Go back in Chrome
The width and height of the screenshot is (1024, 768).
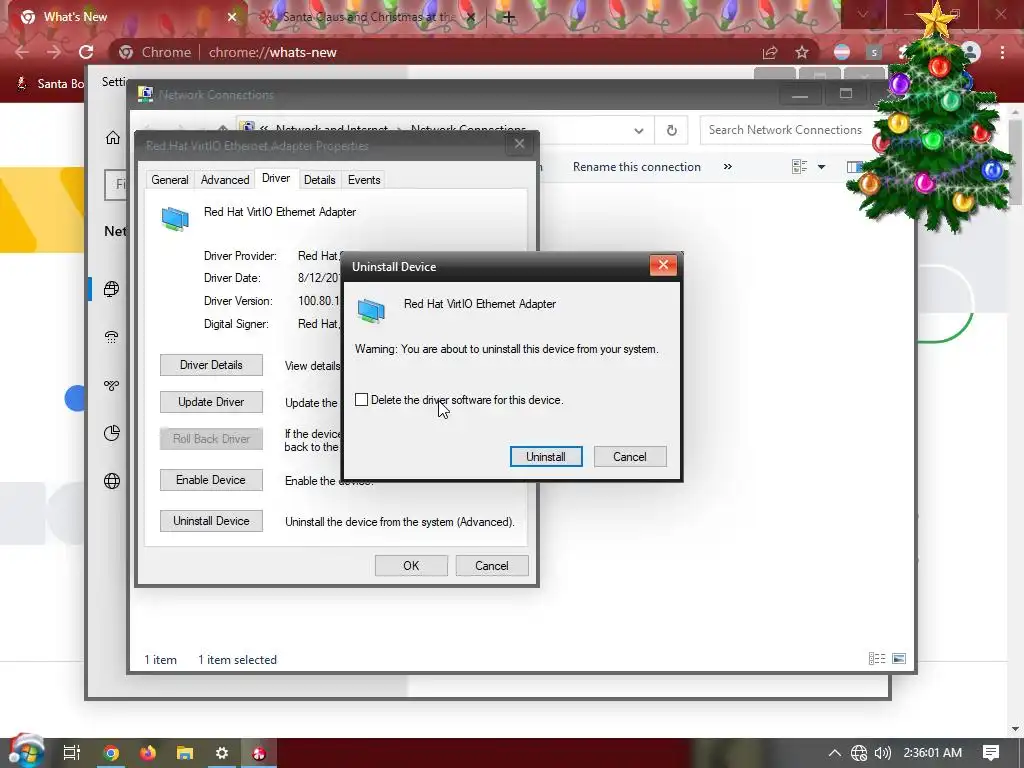pyautogui.click(x=22, y=52)
